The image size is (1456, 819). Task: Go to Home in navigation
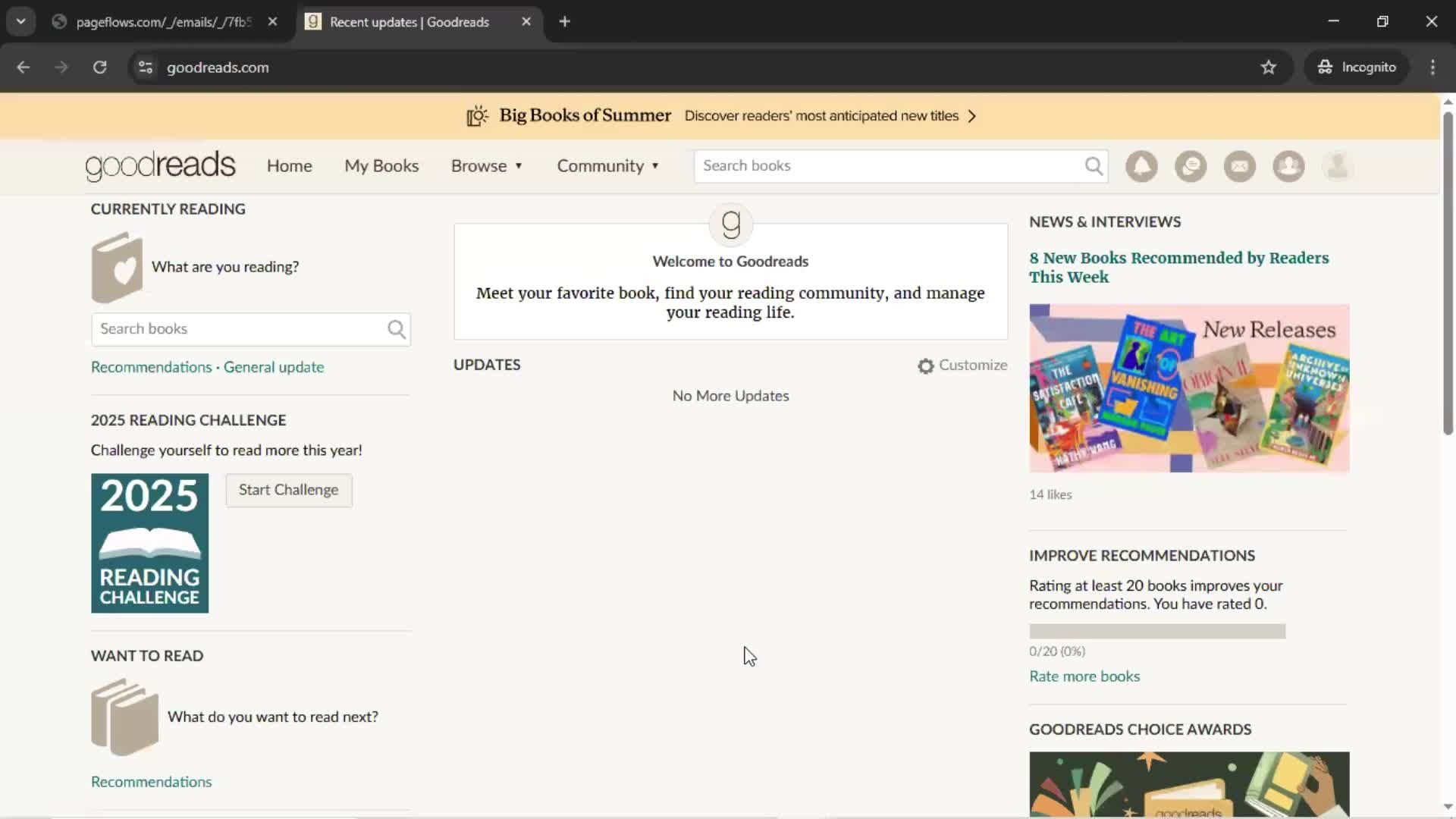click(x=289, y=166)
